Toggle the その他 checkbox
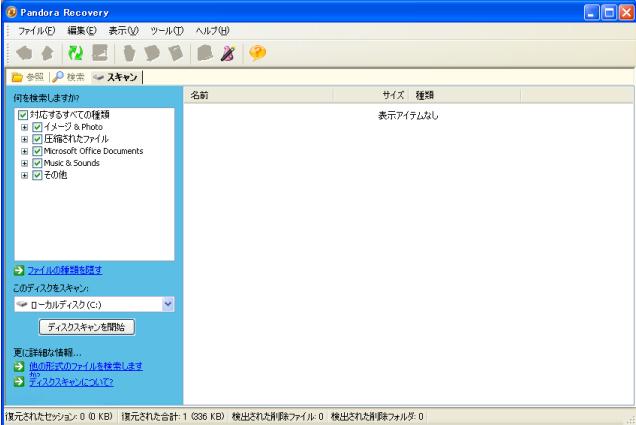Screen dimensions: 636x425 37,175
